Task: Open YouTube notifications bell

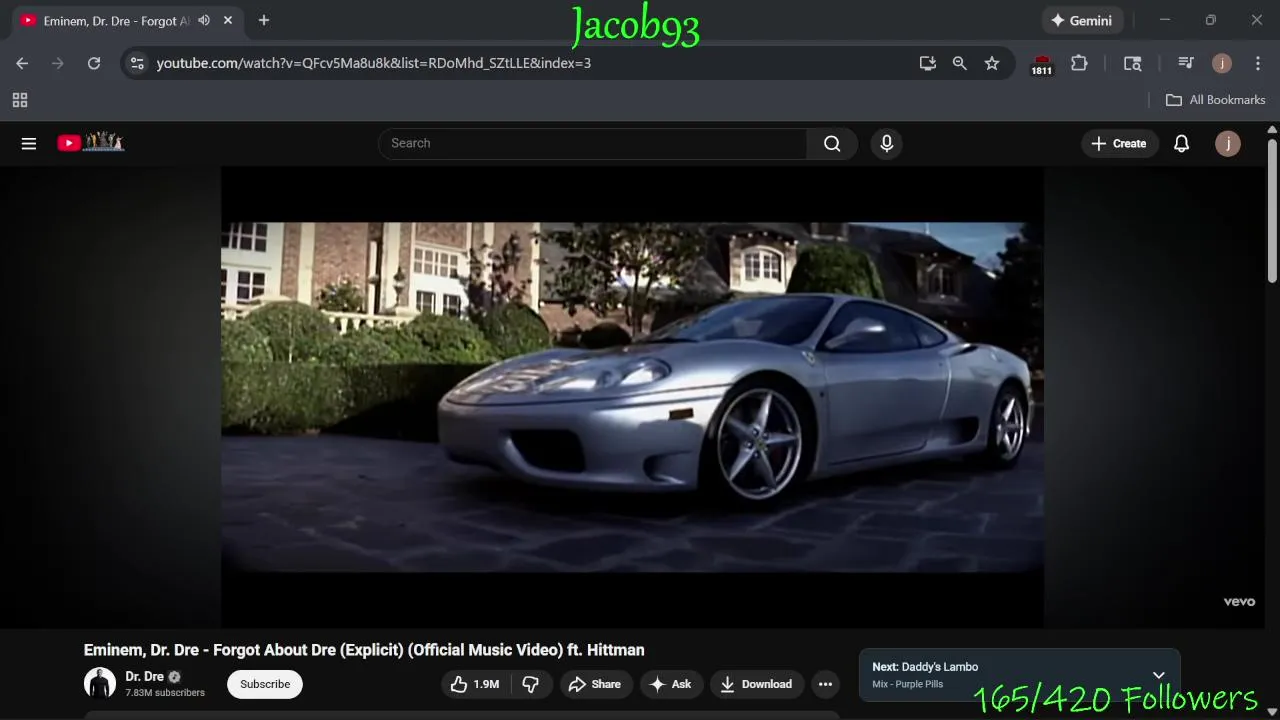Action: [x=1181, y=143]
